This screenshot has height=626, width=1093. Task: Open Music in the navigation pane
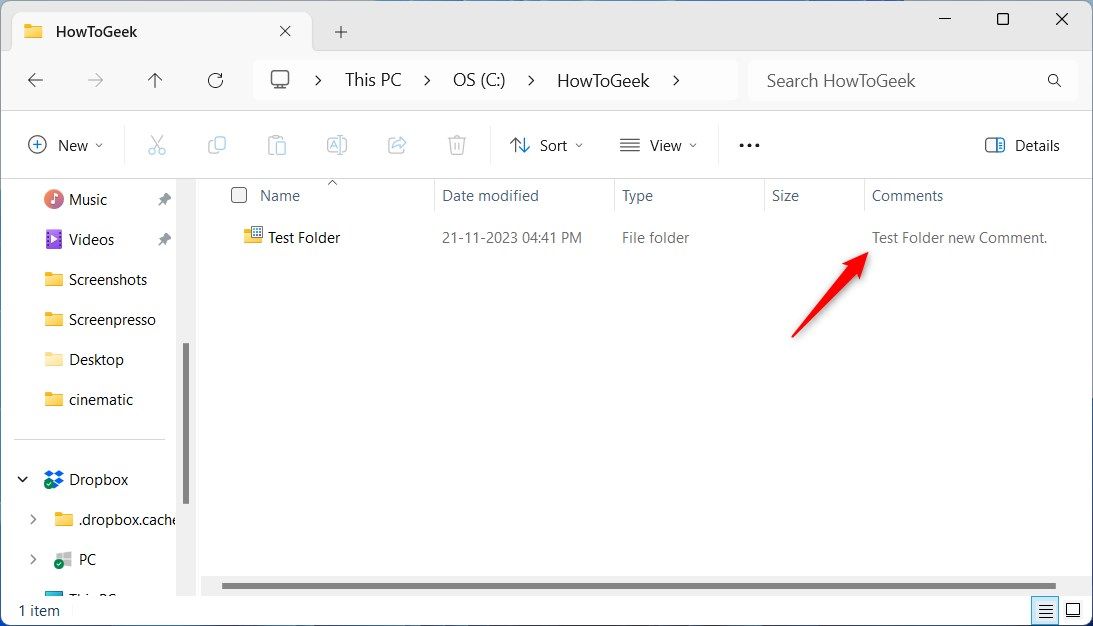(x=88, y=199)
